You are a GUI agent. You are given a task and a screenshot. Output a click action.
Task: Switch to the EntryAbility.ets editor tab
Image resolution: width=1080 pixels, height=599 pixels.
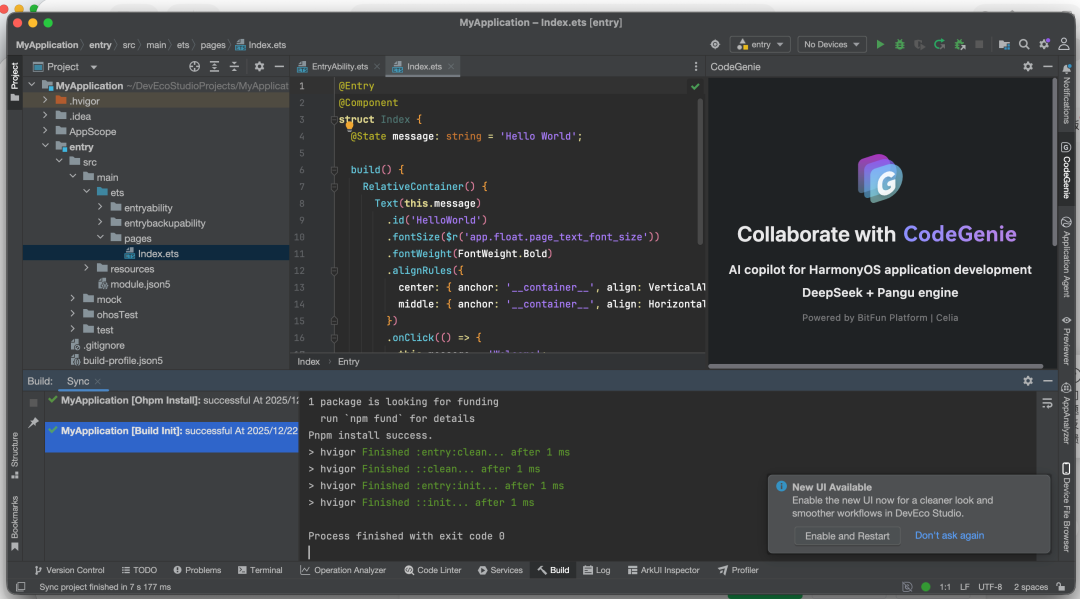339,67
